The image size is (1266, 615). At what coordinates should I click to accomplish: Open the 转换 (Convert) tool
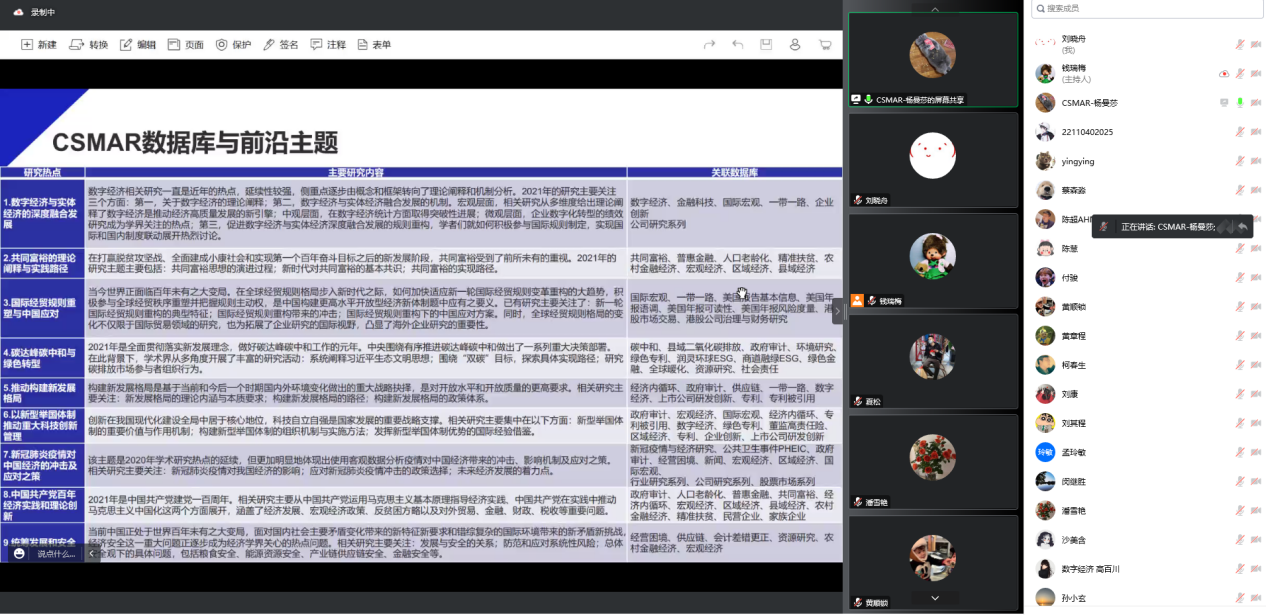pyautogui.click(x=89, y=45)
